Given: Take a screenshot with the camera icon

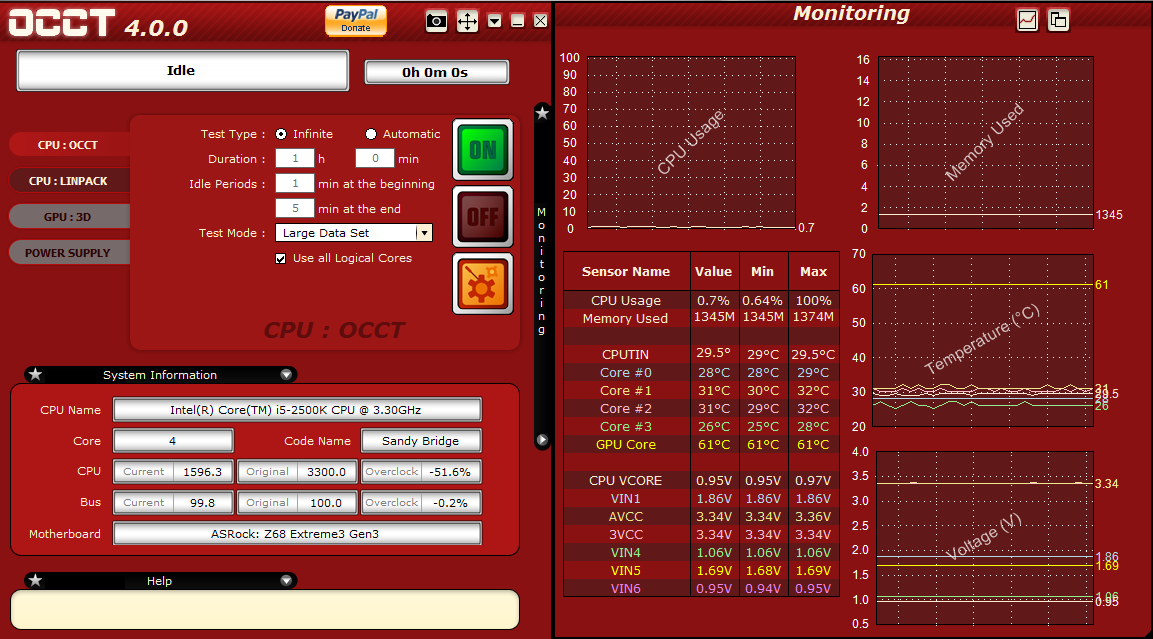Looking at the screenshot, I should pos(436,21).
